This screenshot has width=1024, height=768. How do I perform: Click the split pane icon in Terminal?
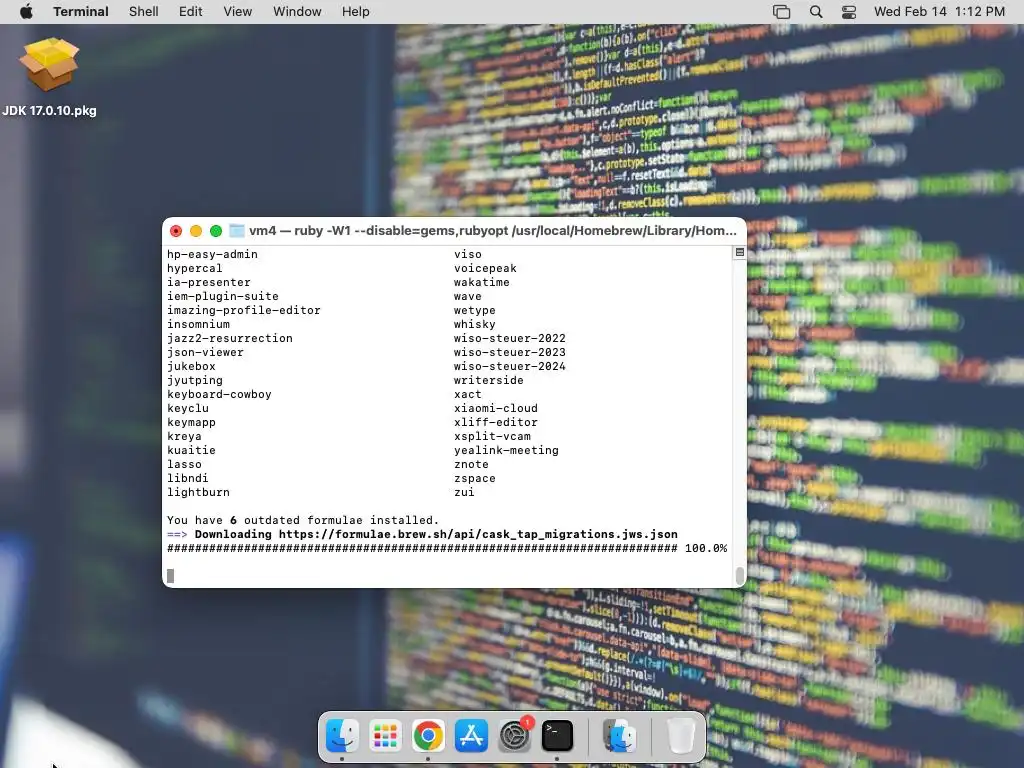(x=739, y=253)
